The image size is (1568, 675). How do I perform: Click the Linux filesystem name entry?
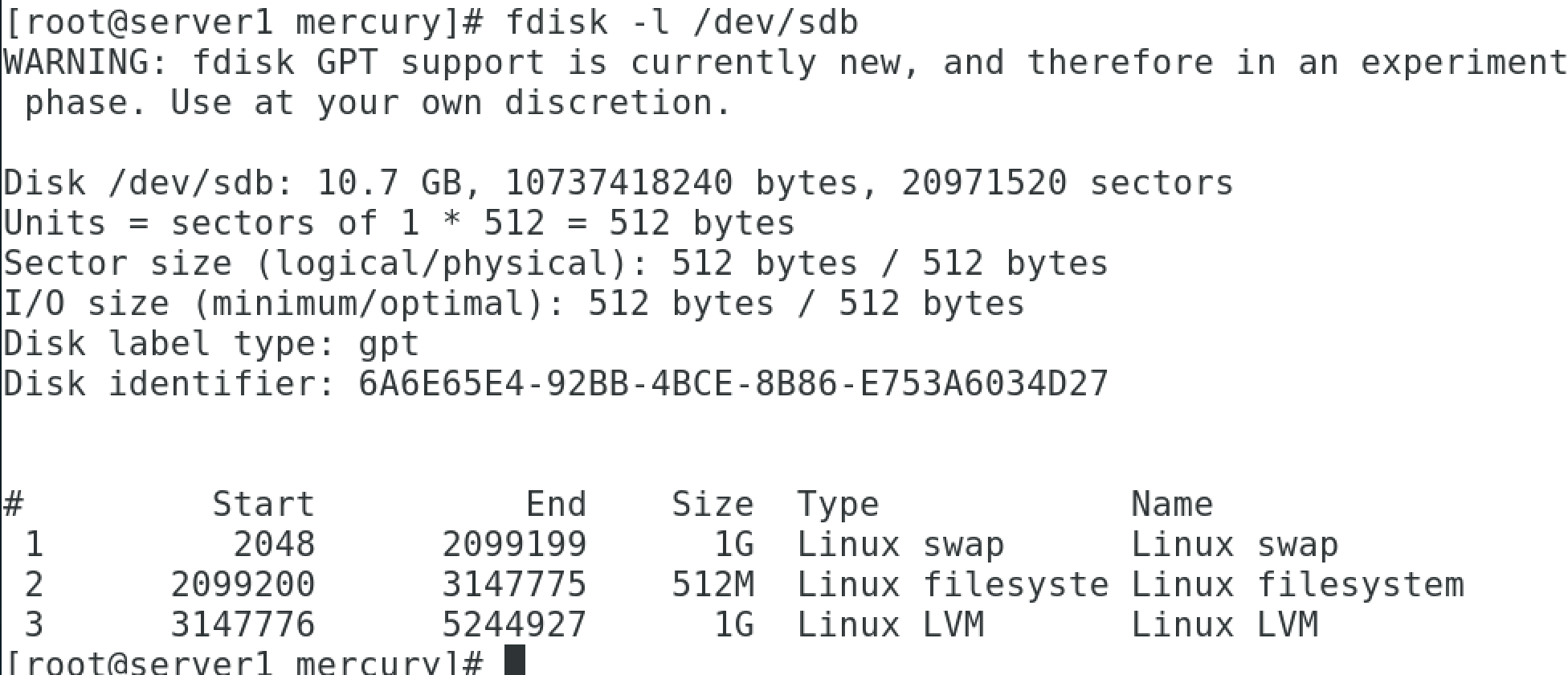click(1297, 586)
